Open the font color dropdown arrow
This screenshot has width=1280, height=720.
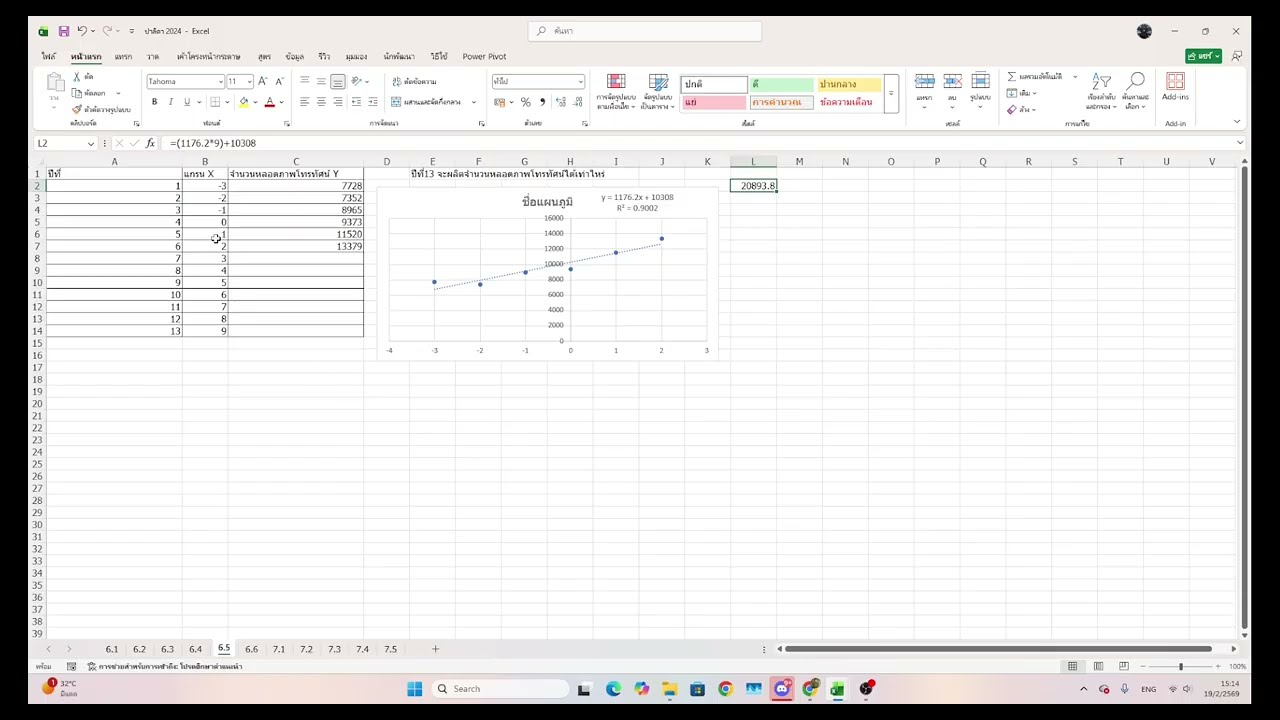[281, 102]
